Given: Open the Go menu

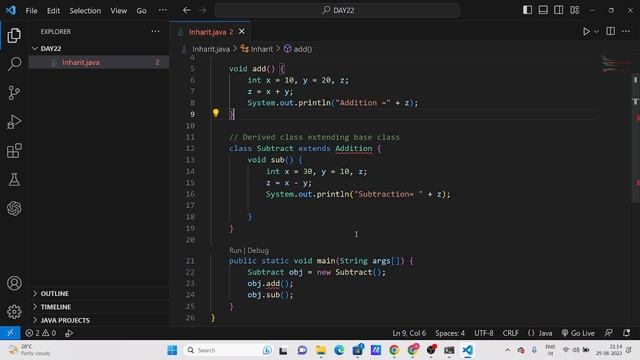Looking at the screenshot, I should pyautogui.click(x=142, y=11).
